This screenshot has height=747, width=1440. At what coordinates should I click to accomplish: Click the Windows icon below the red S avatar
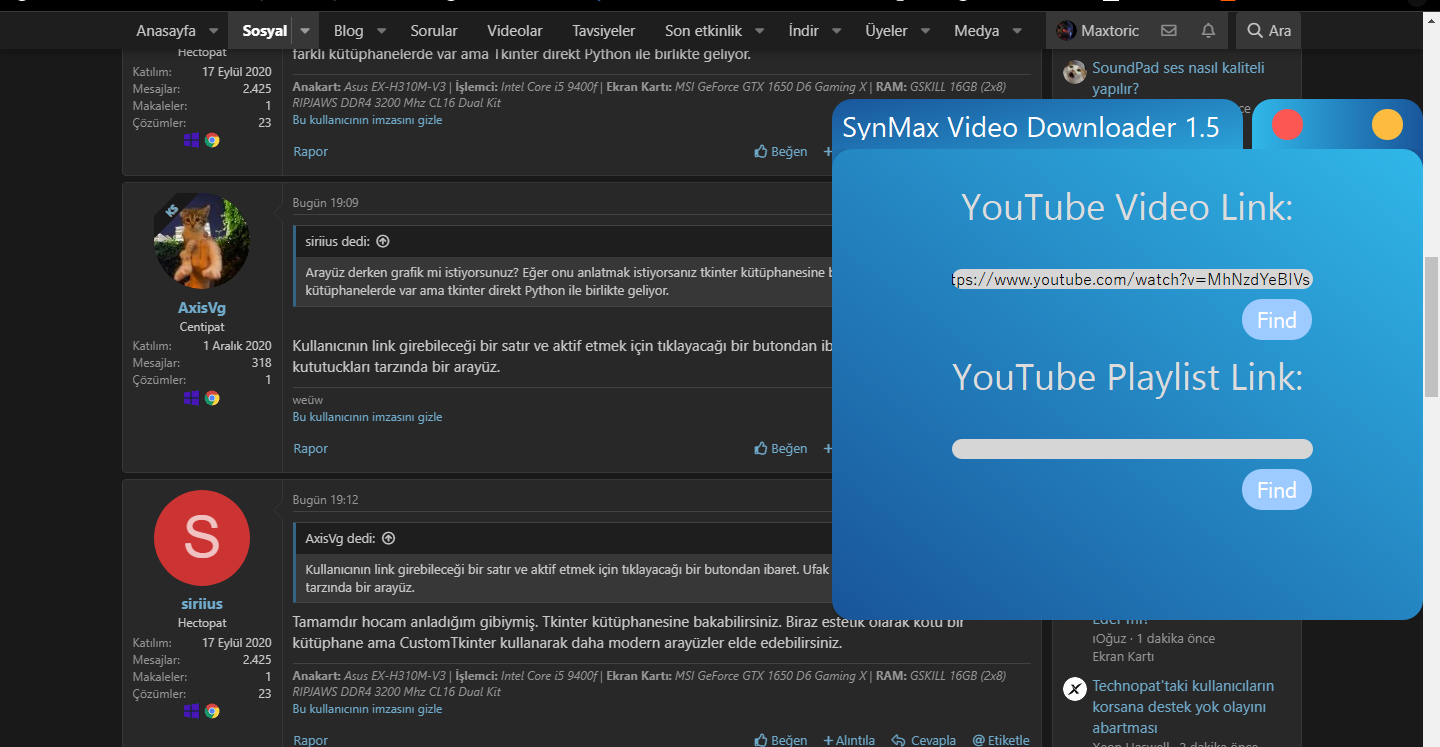[x=192, y=711]
